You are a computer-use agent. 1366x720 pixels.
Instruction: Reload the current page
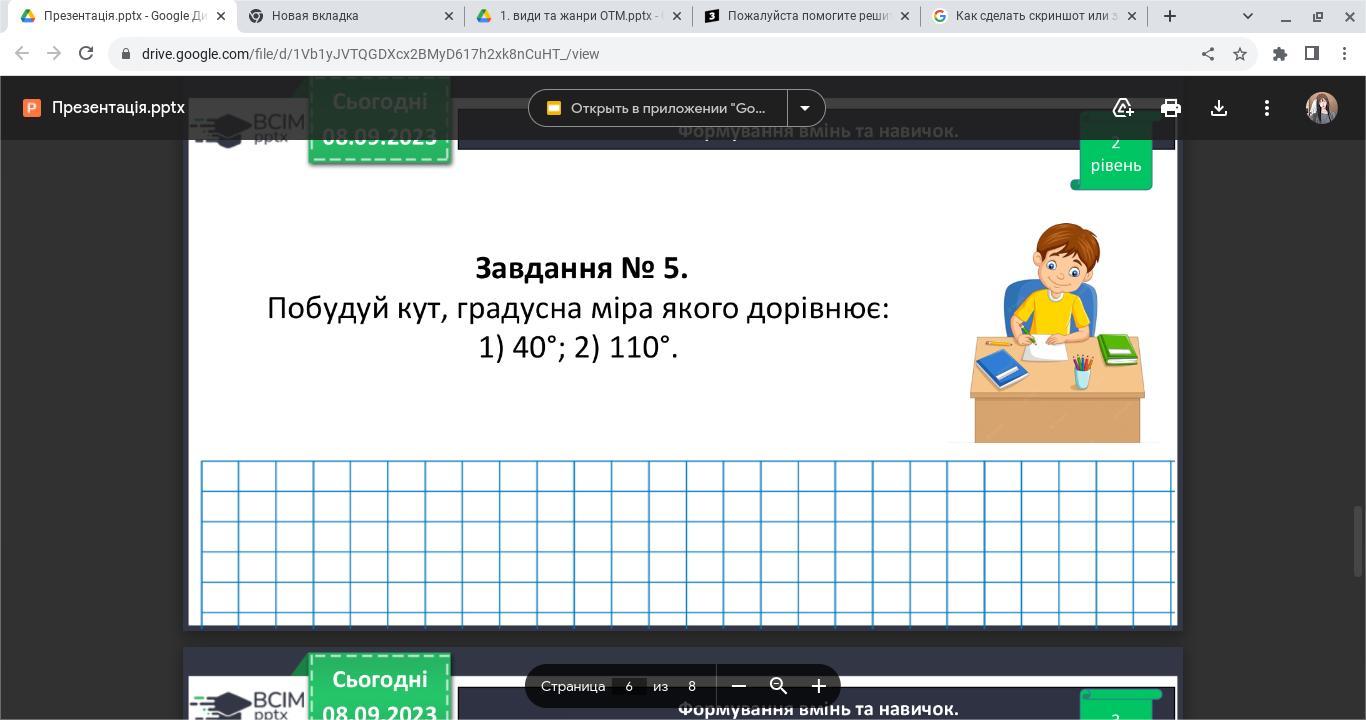pos(86,54)
